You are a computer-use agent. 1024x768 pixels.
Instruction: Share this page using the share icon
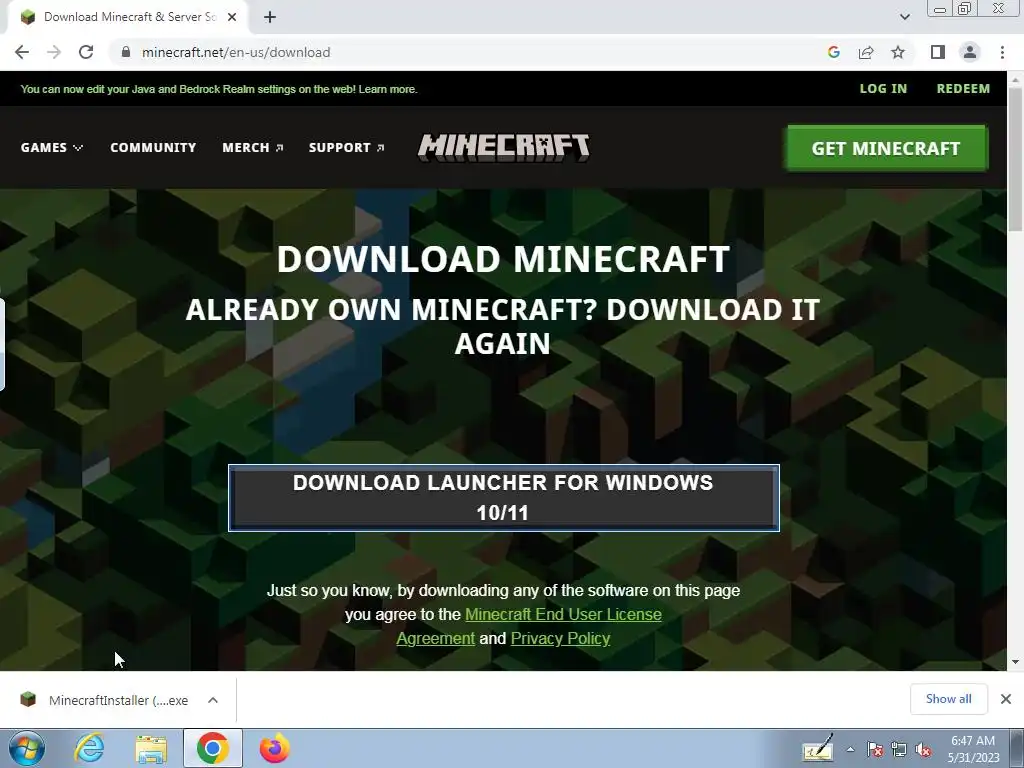point(866,52)
